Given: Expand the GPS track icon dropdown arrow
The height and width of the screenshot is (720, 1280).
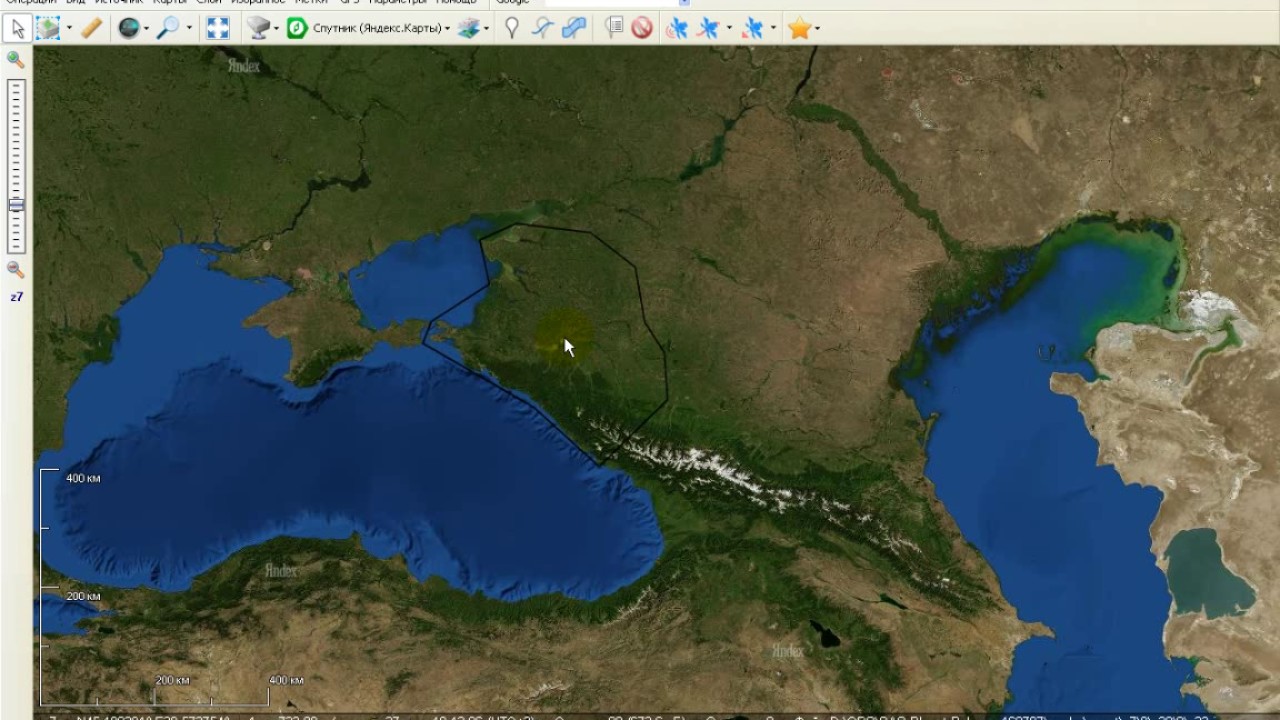Looking at the screenshot, I should [x=729, y=28].
